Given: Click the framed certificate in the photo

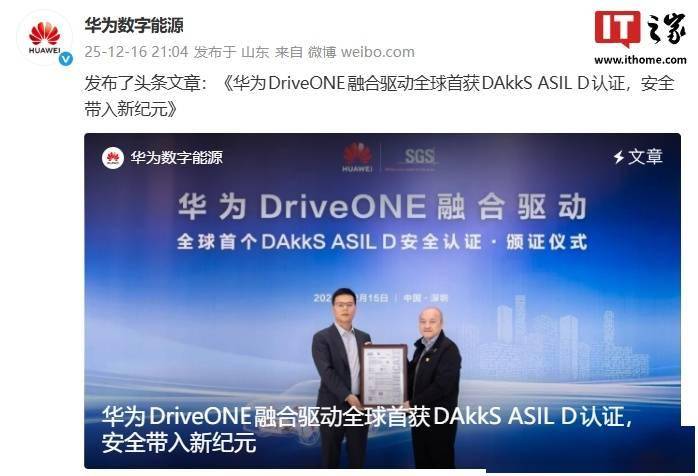Looking at the screenshot, I should (384, 374).
